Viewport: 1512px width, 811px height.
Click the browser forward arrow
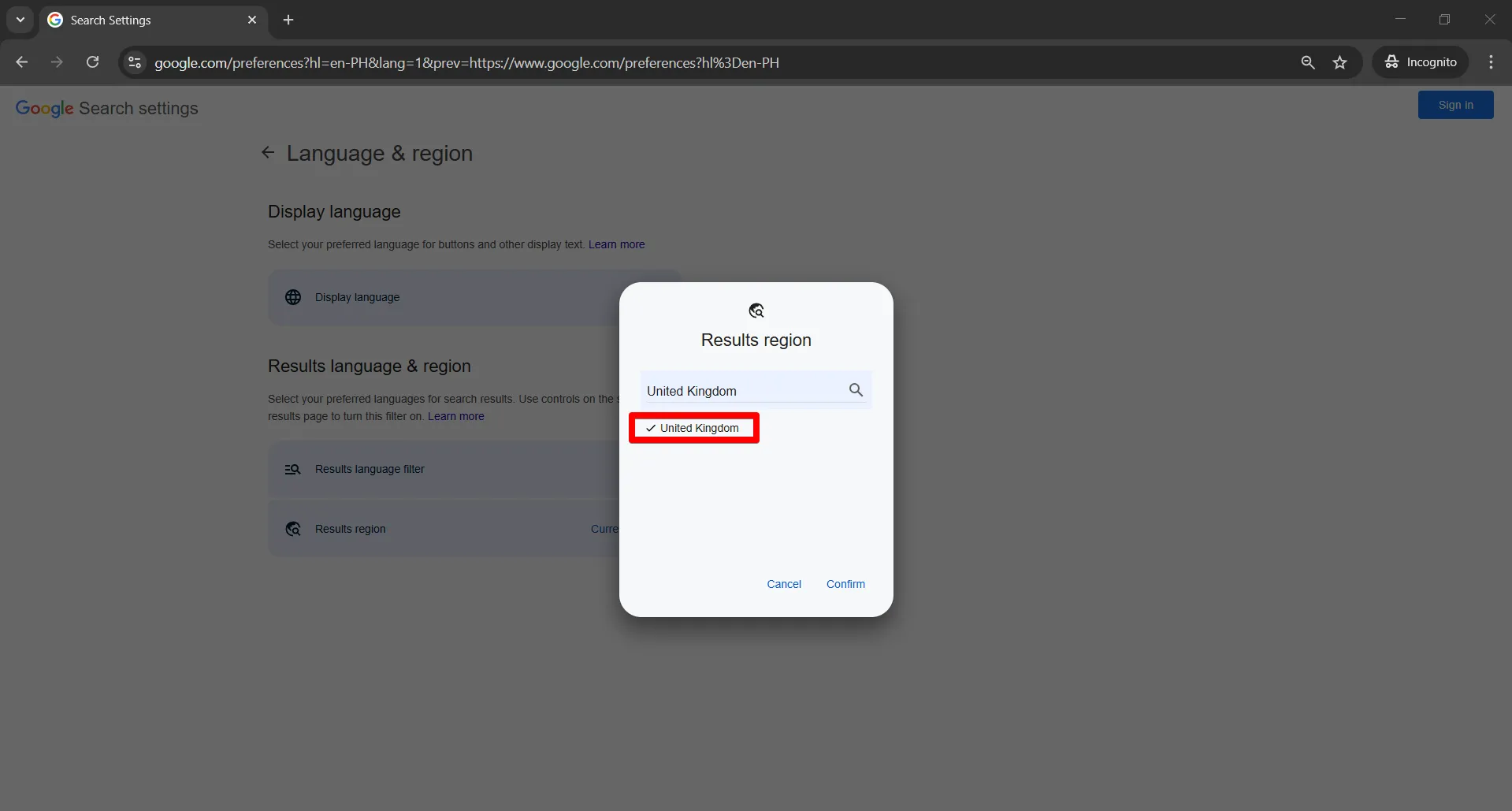57,62
